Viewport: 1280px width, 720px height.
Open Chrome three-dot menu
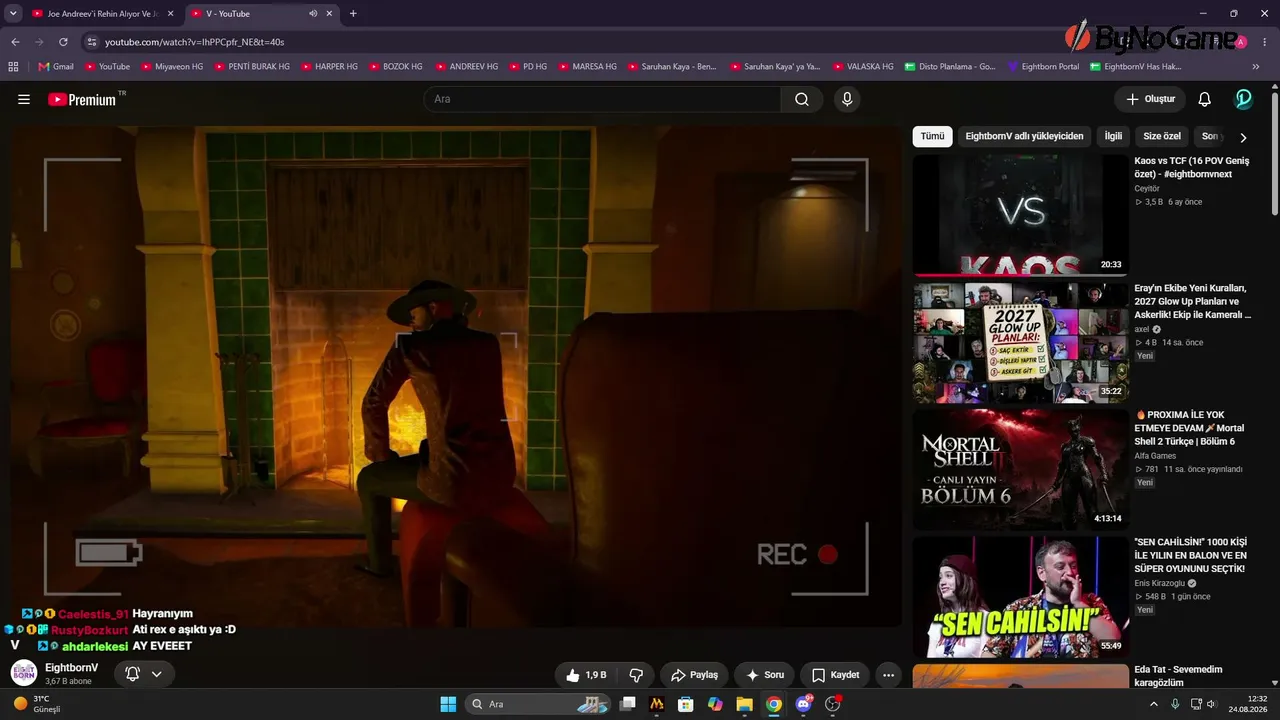pyautogui.click(x=1265, y=42)
